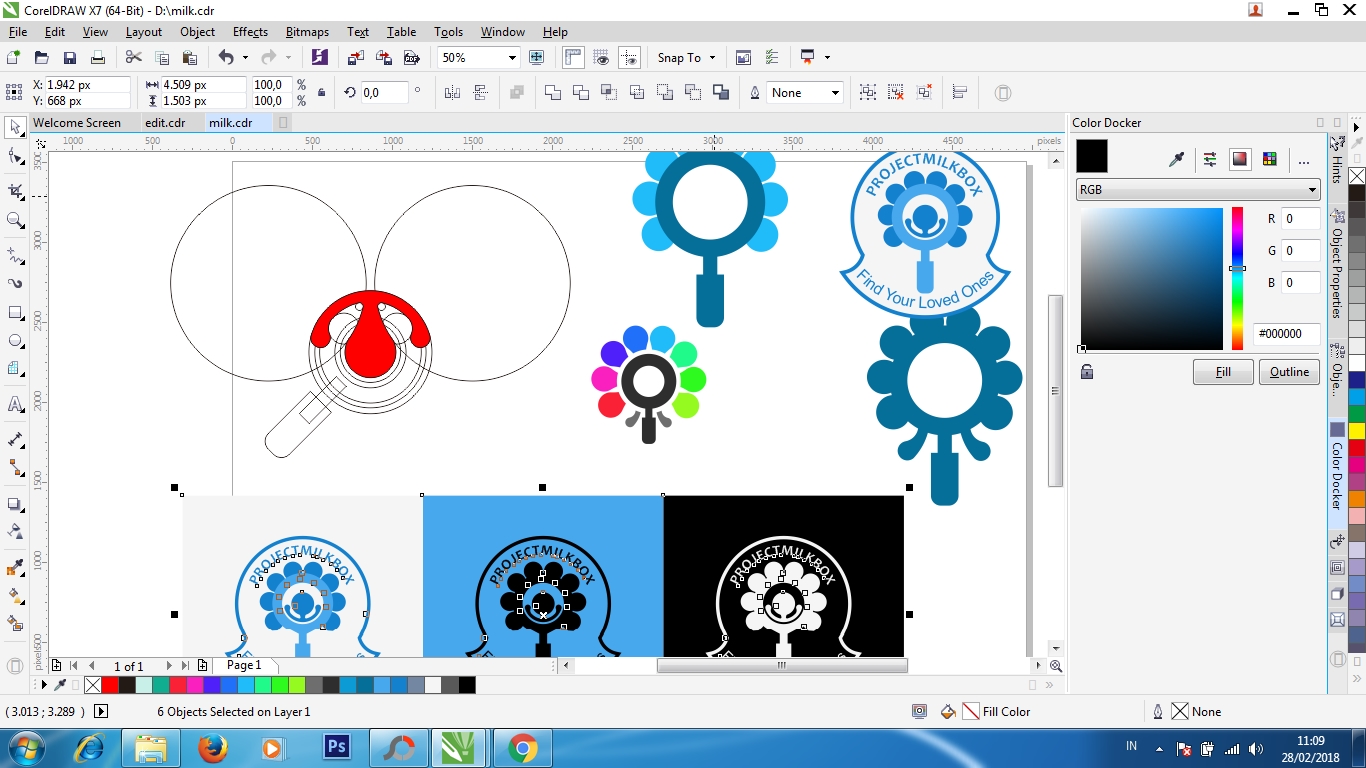Click the eyedropper in Color Docker
This screenshot has width=1366, height=768.
click(1177, 159)
